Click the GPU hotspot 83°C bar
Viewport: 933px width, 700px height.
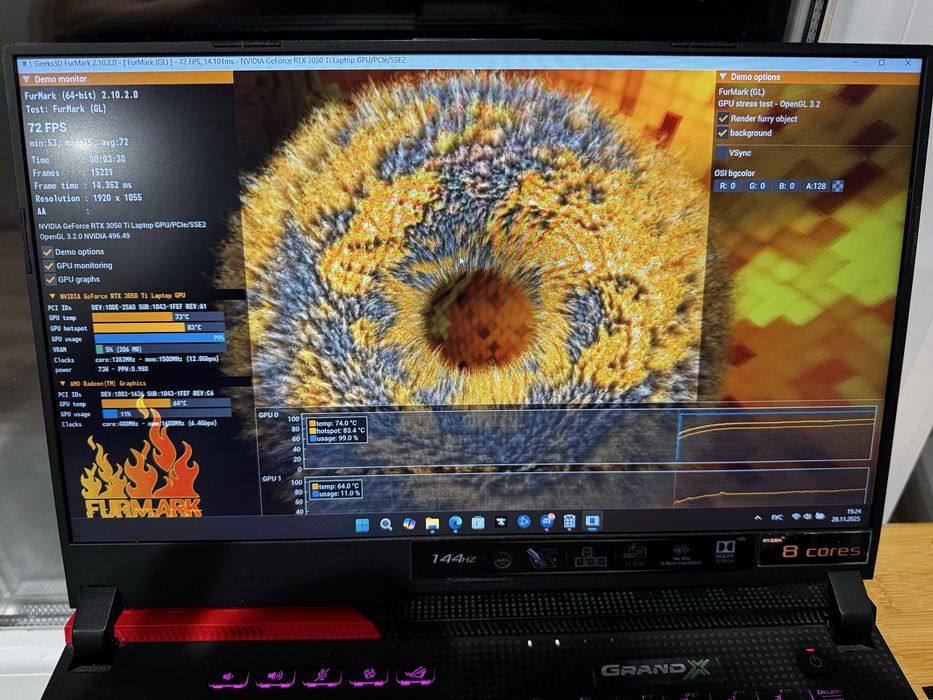(159, 327)
